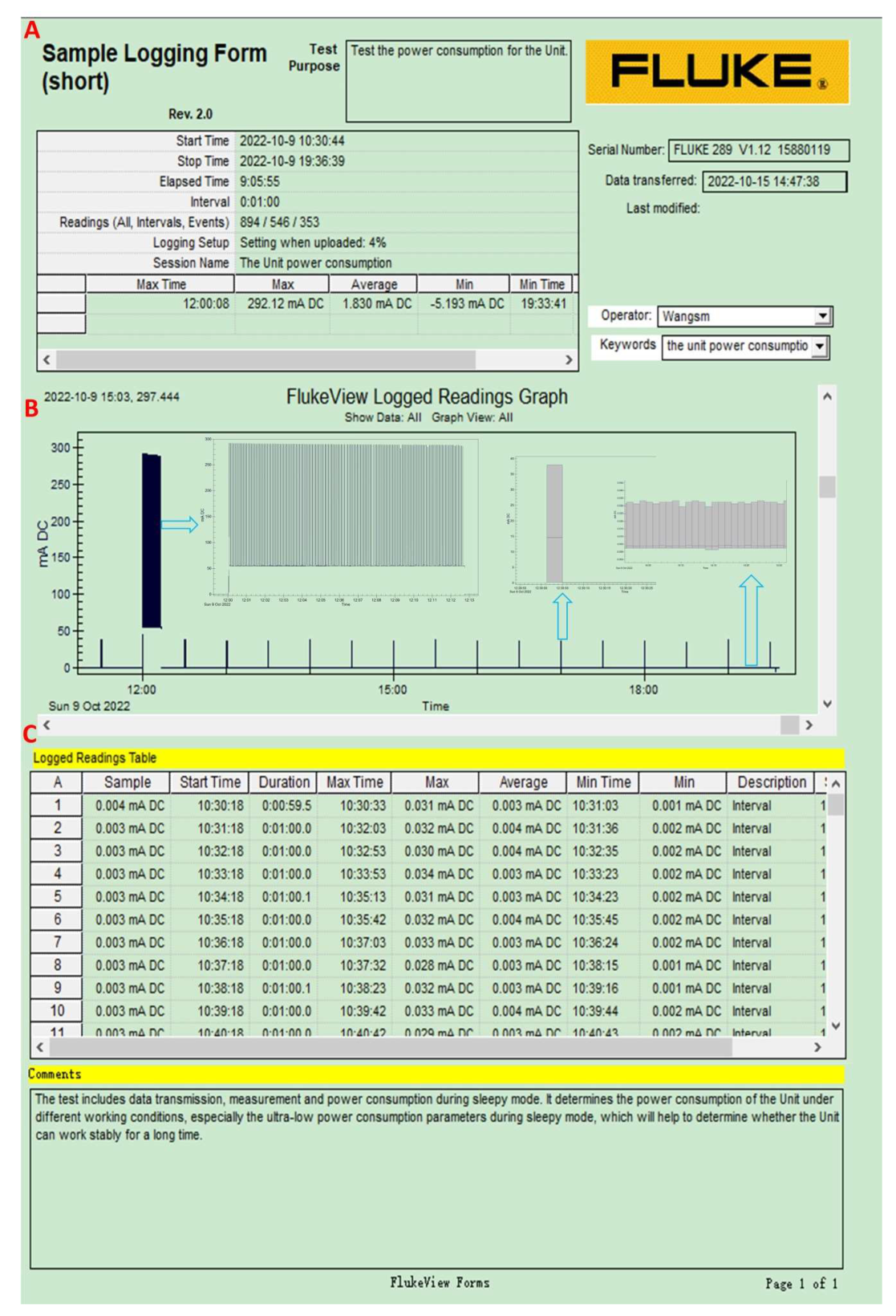Screen dimensions: 896x1316
Task: Open the Operator dropdown
Action: (x=822, y=316)
